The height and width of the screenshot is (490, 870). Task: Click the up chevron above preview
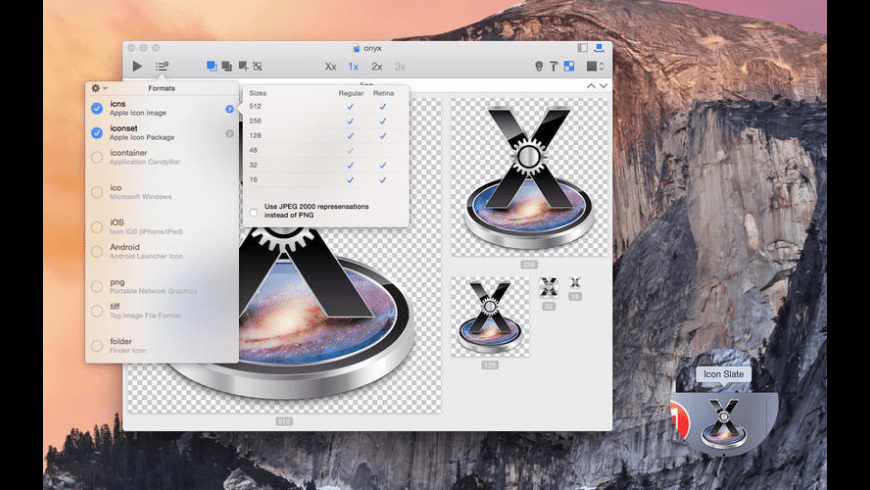pyautogui.click(x=591, y=85)
